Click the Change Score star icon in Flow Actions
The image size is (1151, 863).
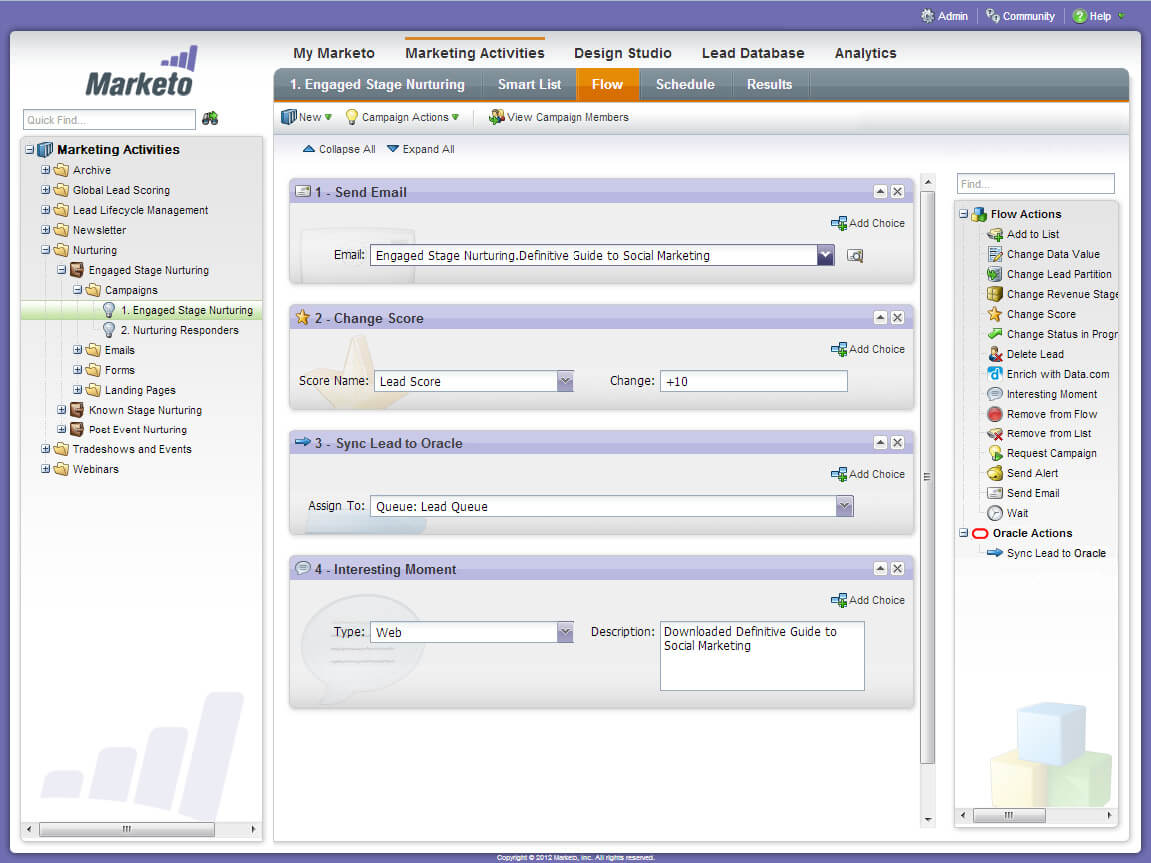tap(995, 314)
